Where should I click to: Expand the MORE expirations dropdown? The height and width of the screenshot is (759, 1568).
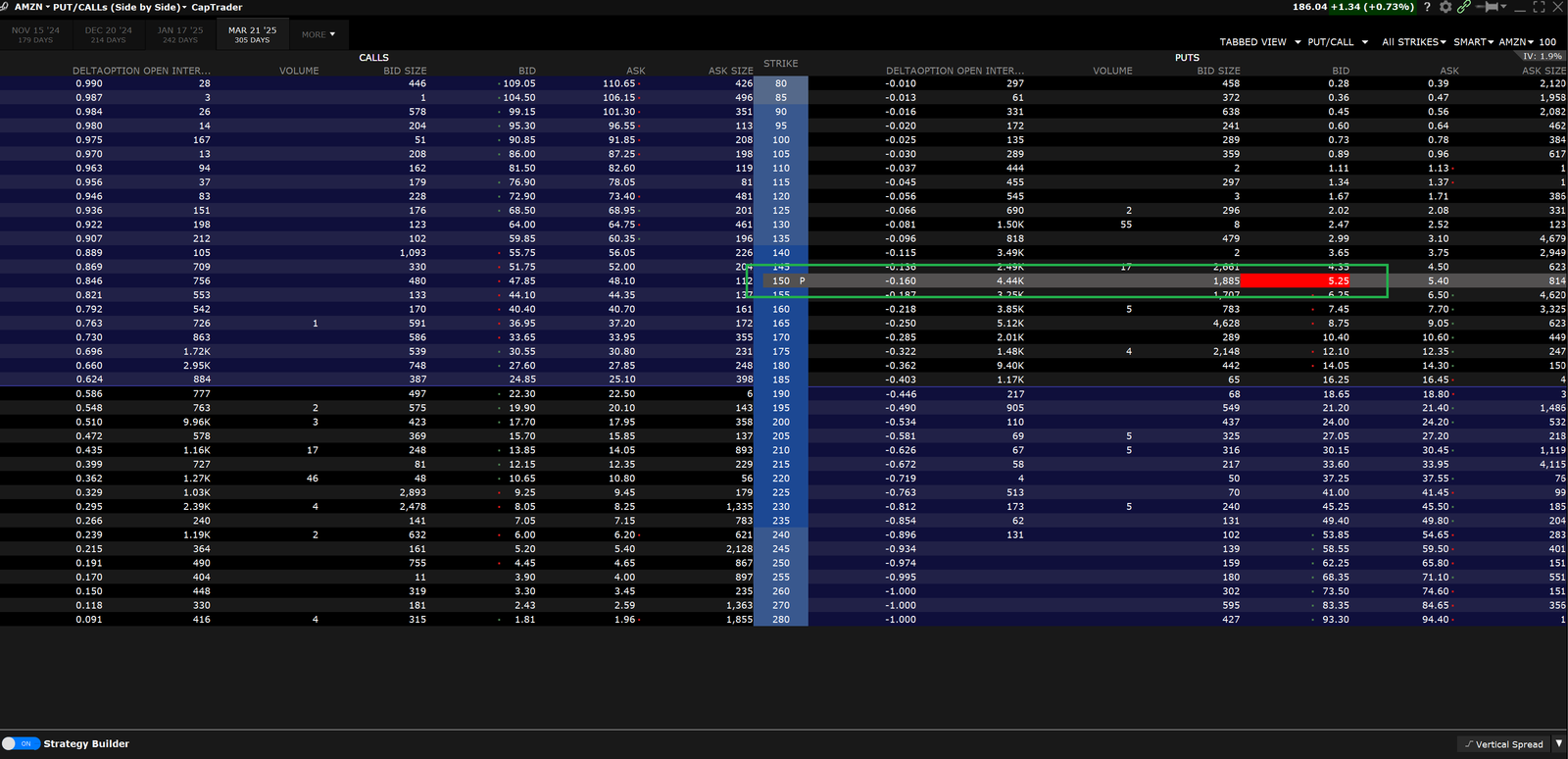click(x=318, y=34)
